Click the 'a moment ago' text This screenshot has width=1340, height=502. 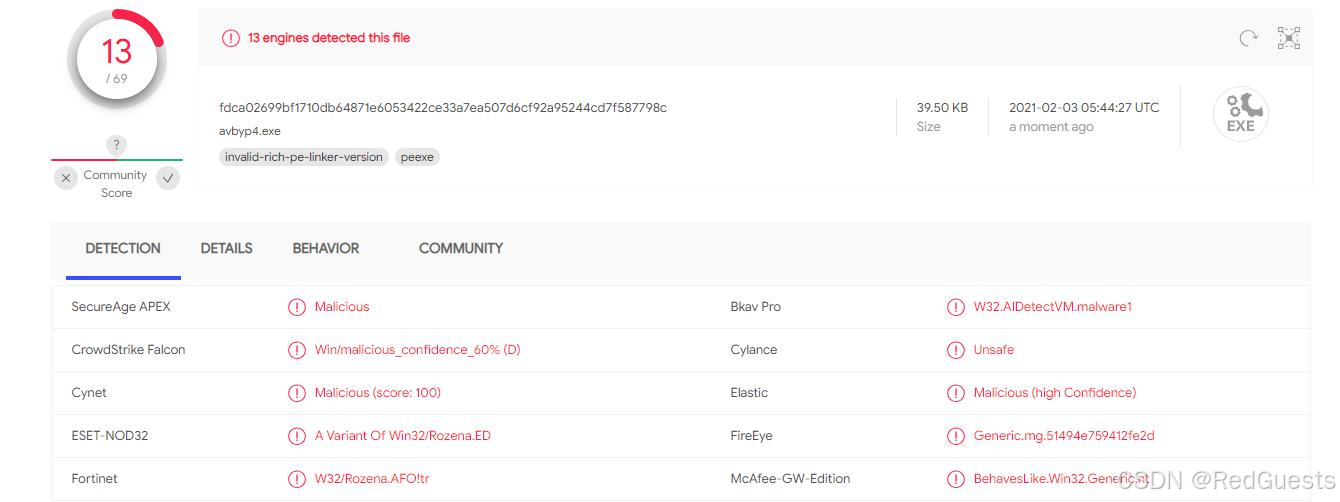pyautogui.click(x=1051, y=127)
